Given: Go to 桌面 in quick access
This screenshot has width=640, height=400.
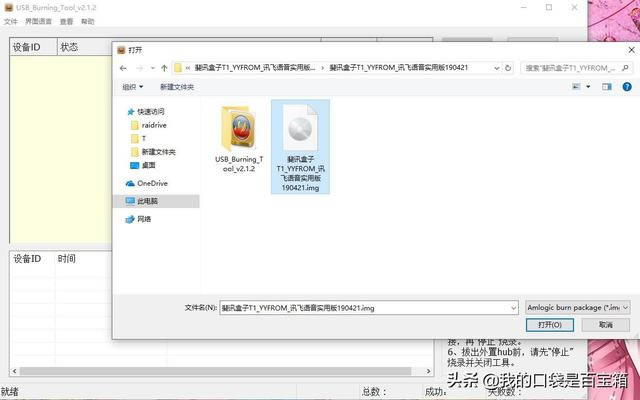Looking at the screenshot, I should tap(148, 165).
